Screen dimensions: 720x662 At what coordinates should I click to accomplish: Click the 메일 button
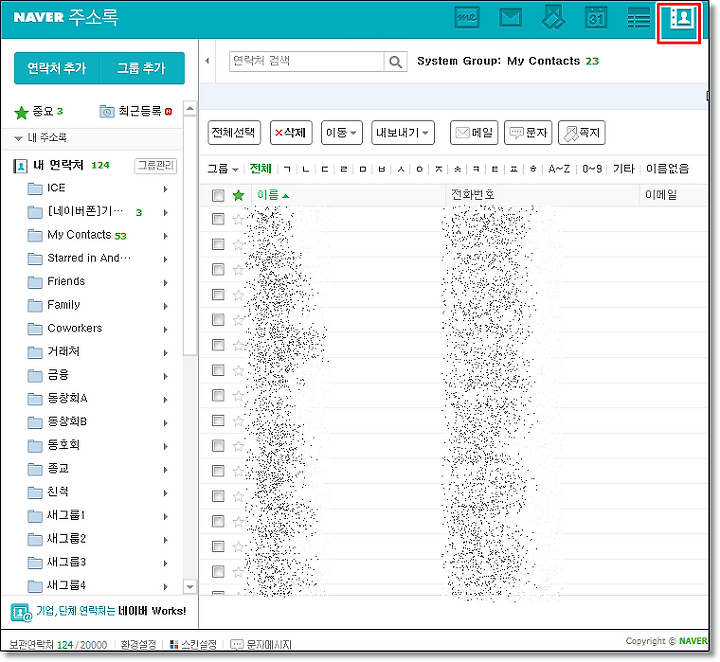point(474,133)
